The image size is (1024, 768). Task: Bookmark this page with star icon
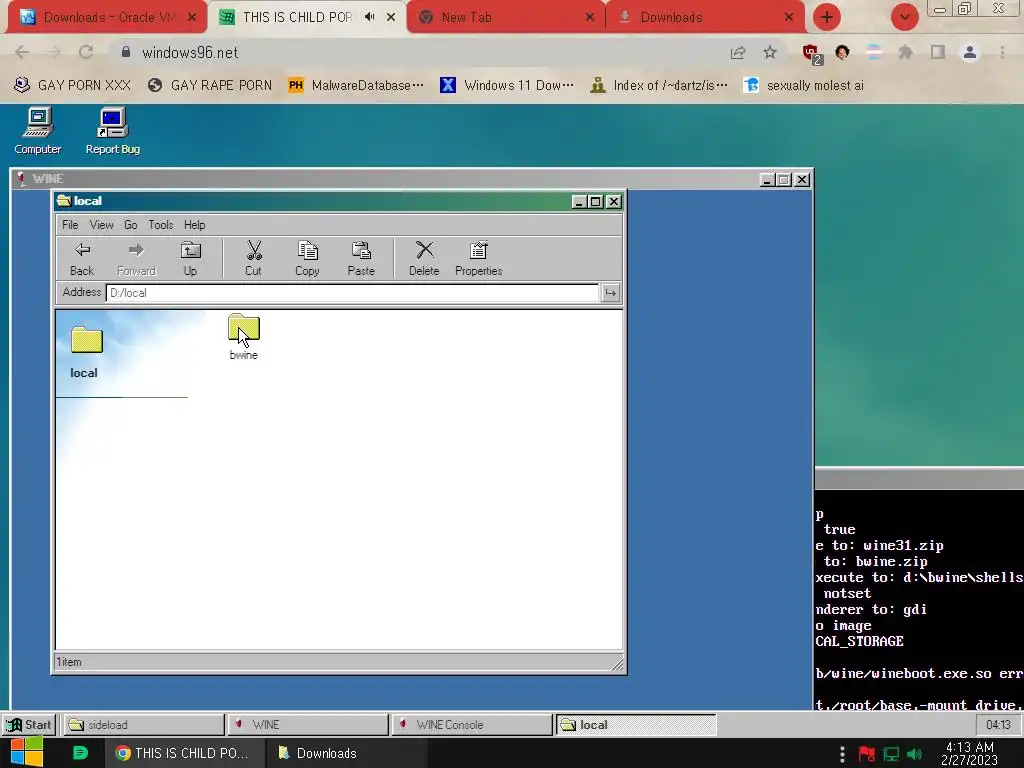(770, 52)
